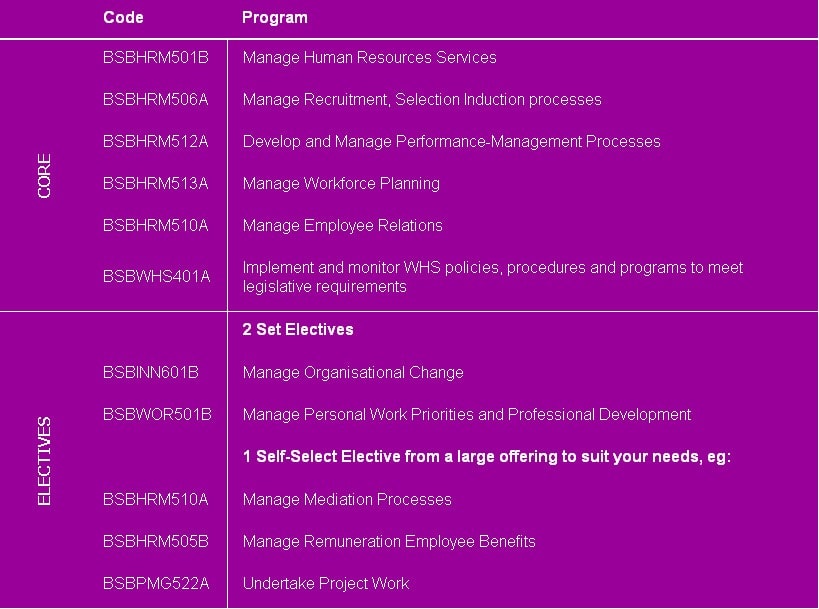Click the BSBHRM506A course code
The width and height of the screenshot is (819, 609).
click(155, 100)
